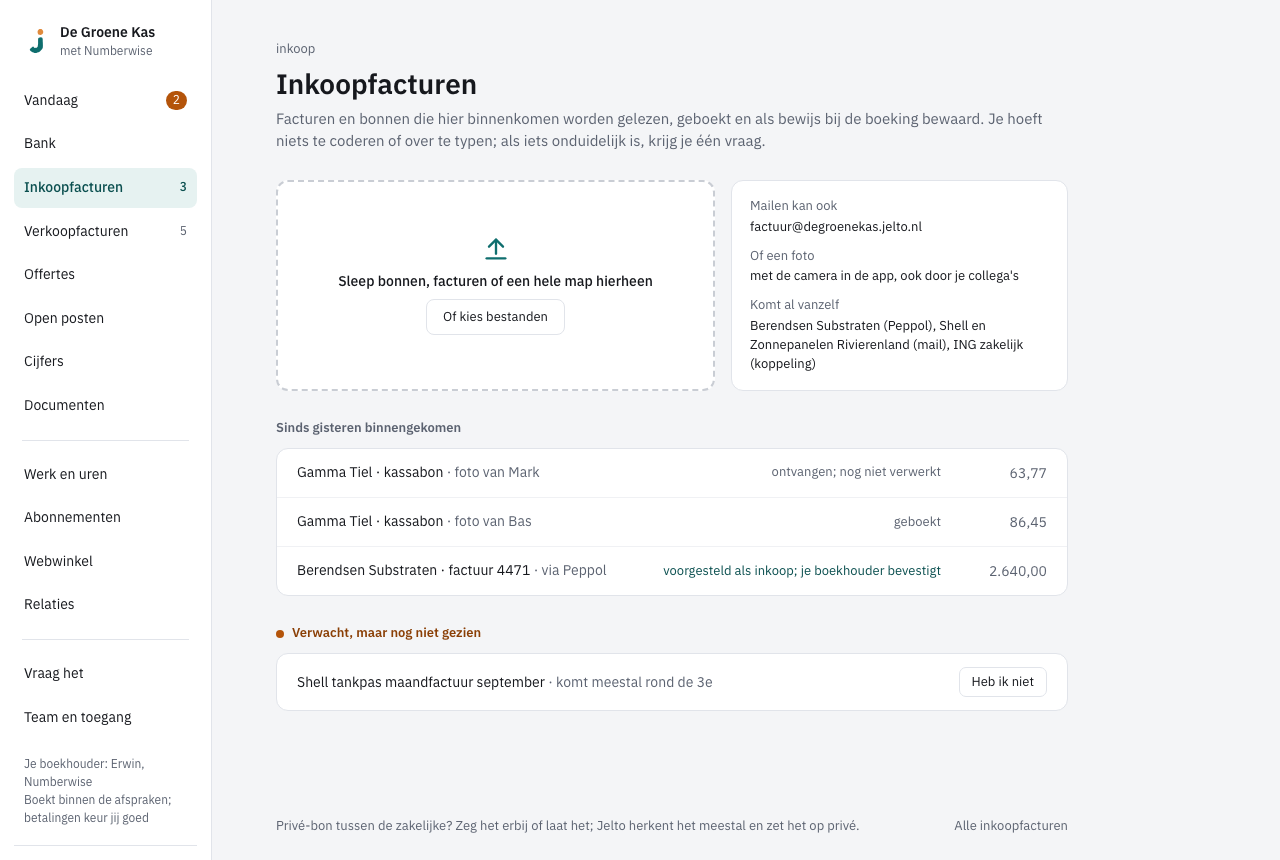
Task: Open 'Vraag het' in the sidebar
Action: click(x=105, y=673)
